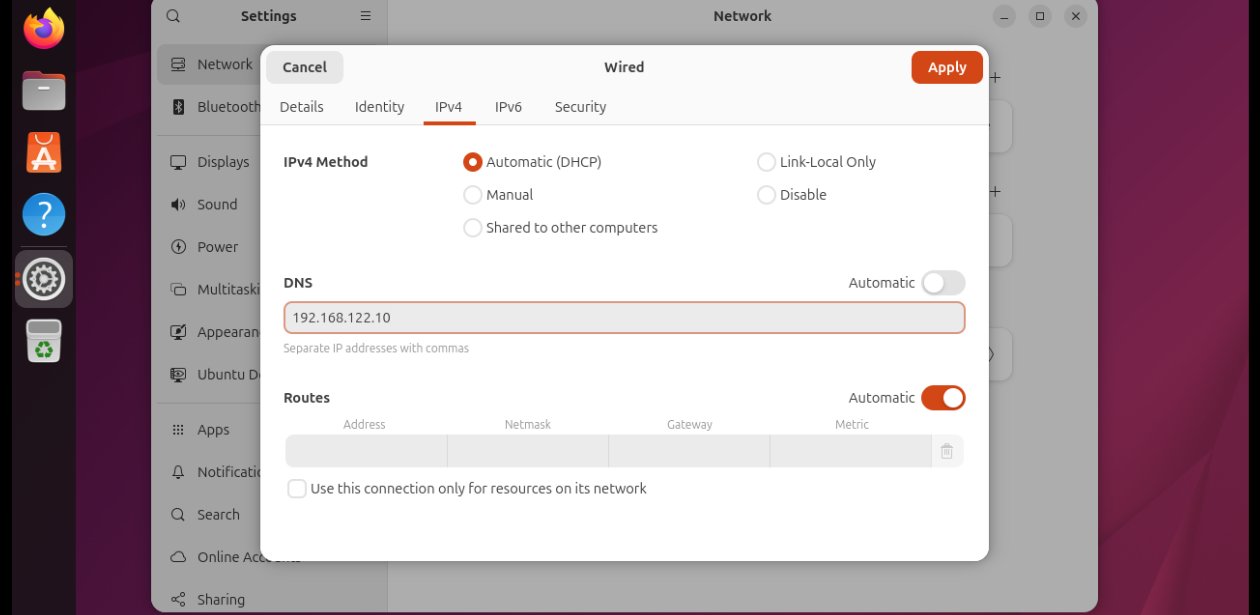
Task: Check 'Use this connection only for resources'
Action: (297, 489)
